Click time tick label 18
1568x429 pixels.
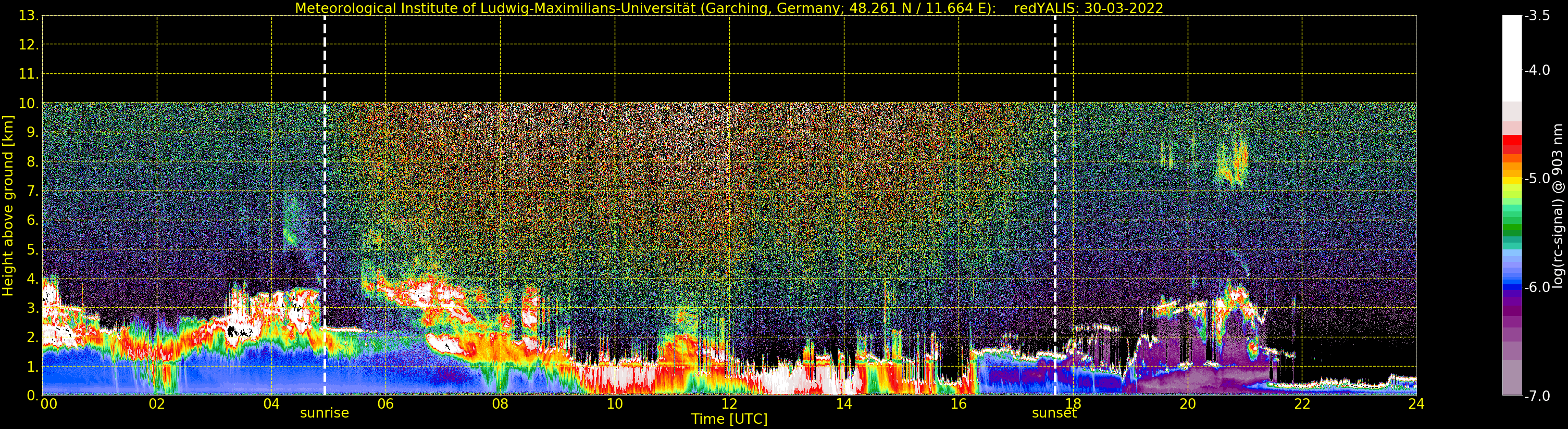(1073, 404)
